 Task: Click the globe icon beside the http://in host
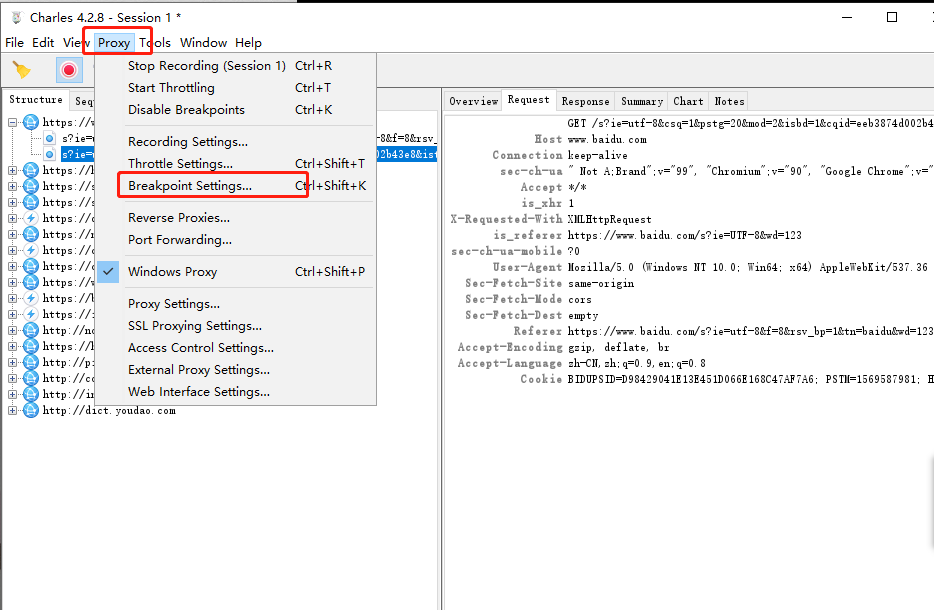(31, 394)
